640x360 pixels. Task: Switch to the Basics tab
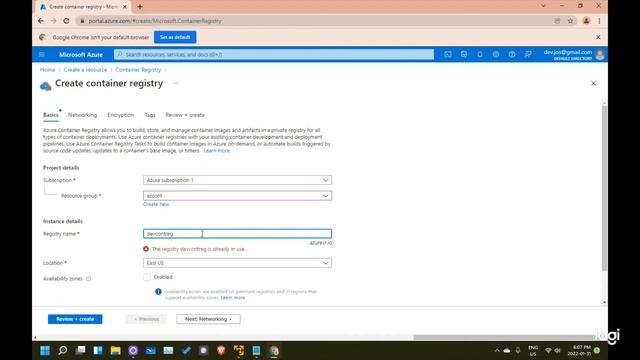pyautogui.click(x=51, y=115)
